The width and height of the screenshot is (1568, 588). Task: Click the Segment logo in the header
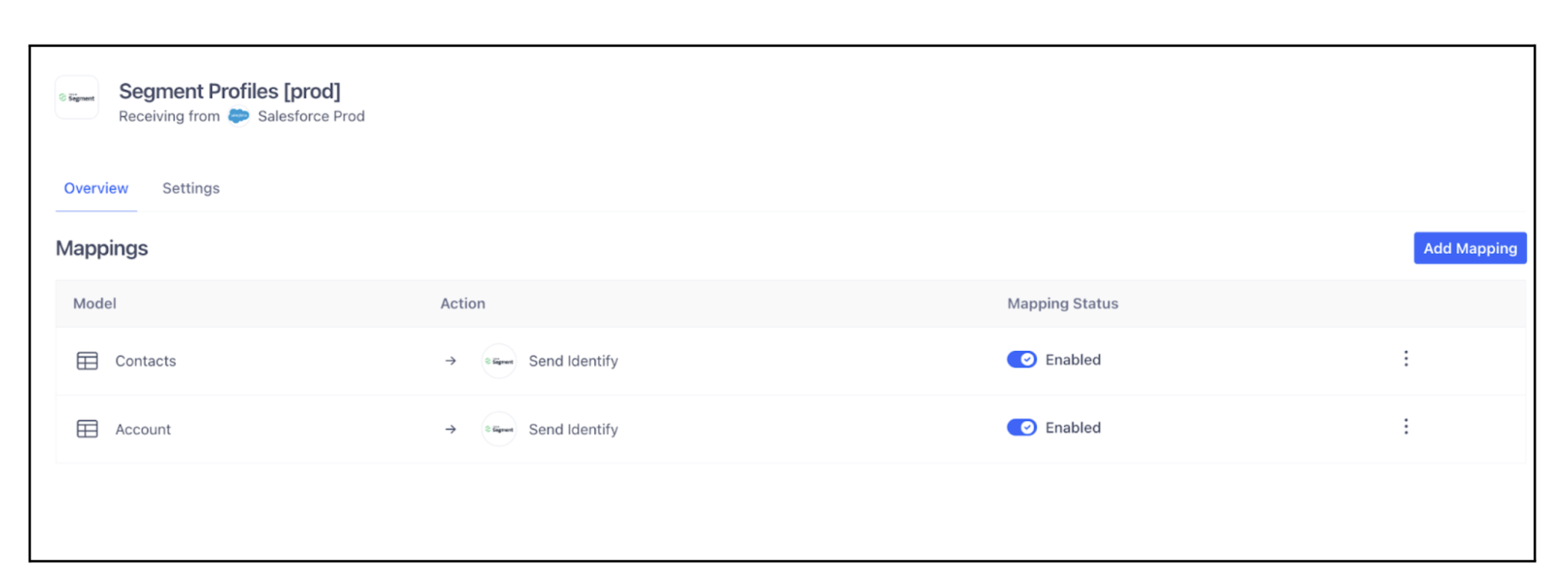(77, 97)
